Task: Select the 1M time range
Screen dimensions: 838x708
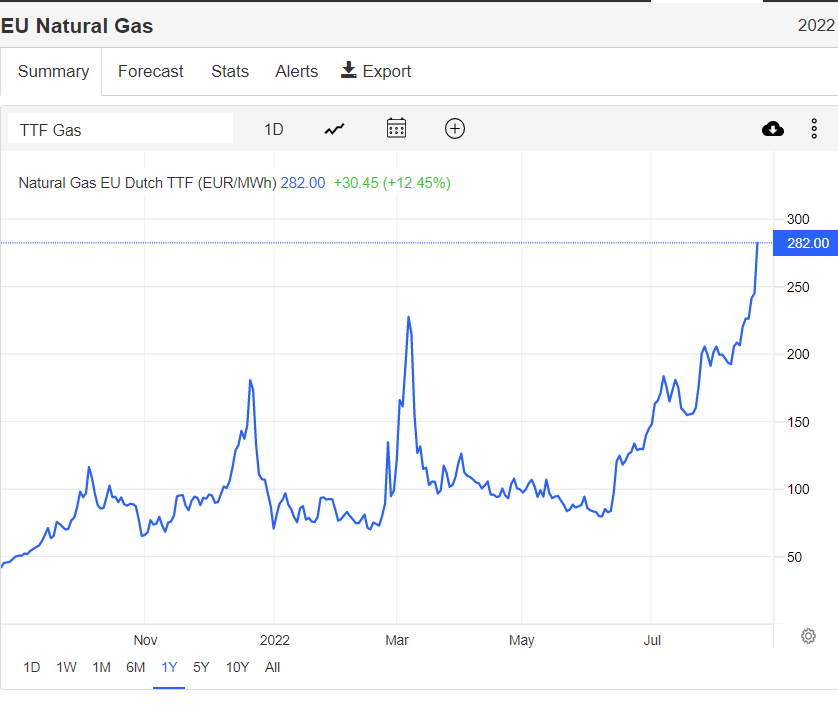Action: tap(101, 667)
